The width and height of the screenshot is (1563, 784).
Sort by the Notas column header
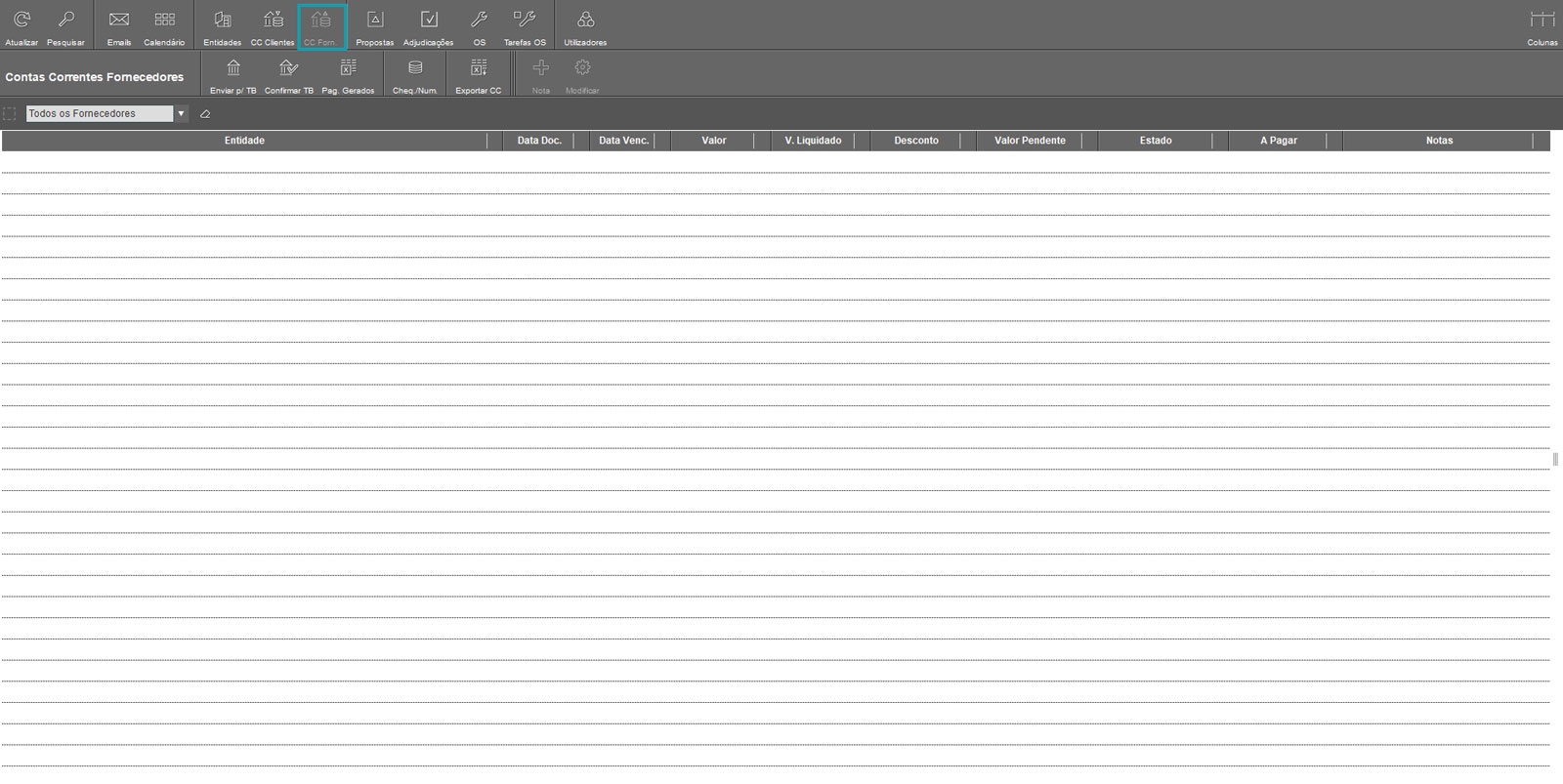[x=1439, y=141]
